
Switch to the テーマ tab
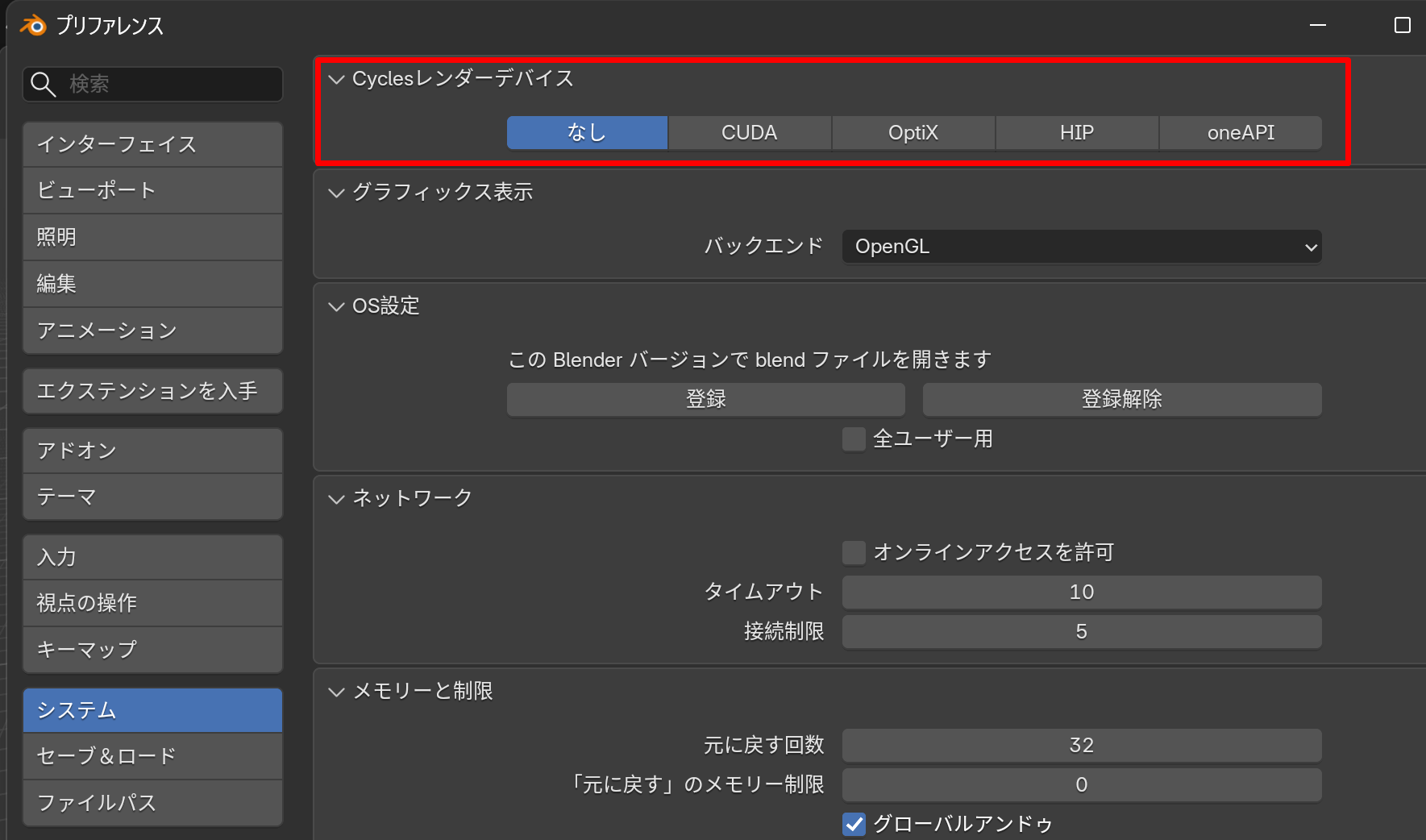click(x=153, y=497)
